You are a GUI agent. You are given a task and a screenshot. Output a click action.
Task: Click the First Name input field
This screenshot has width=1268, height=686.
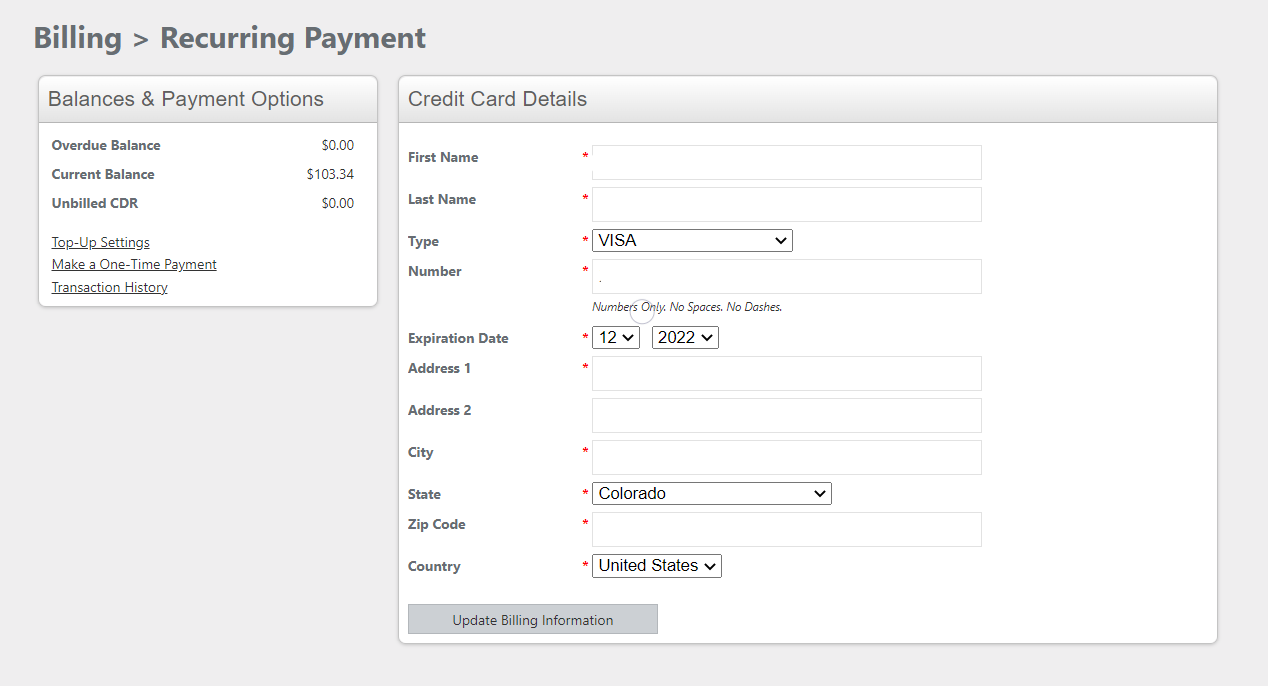click(786, 162)
